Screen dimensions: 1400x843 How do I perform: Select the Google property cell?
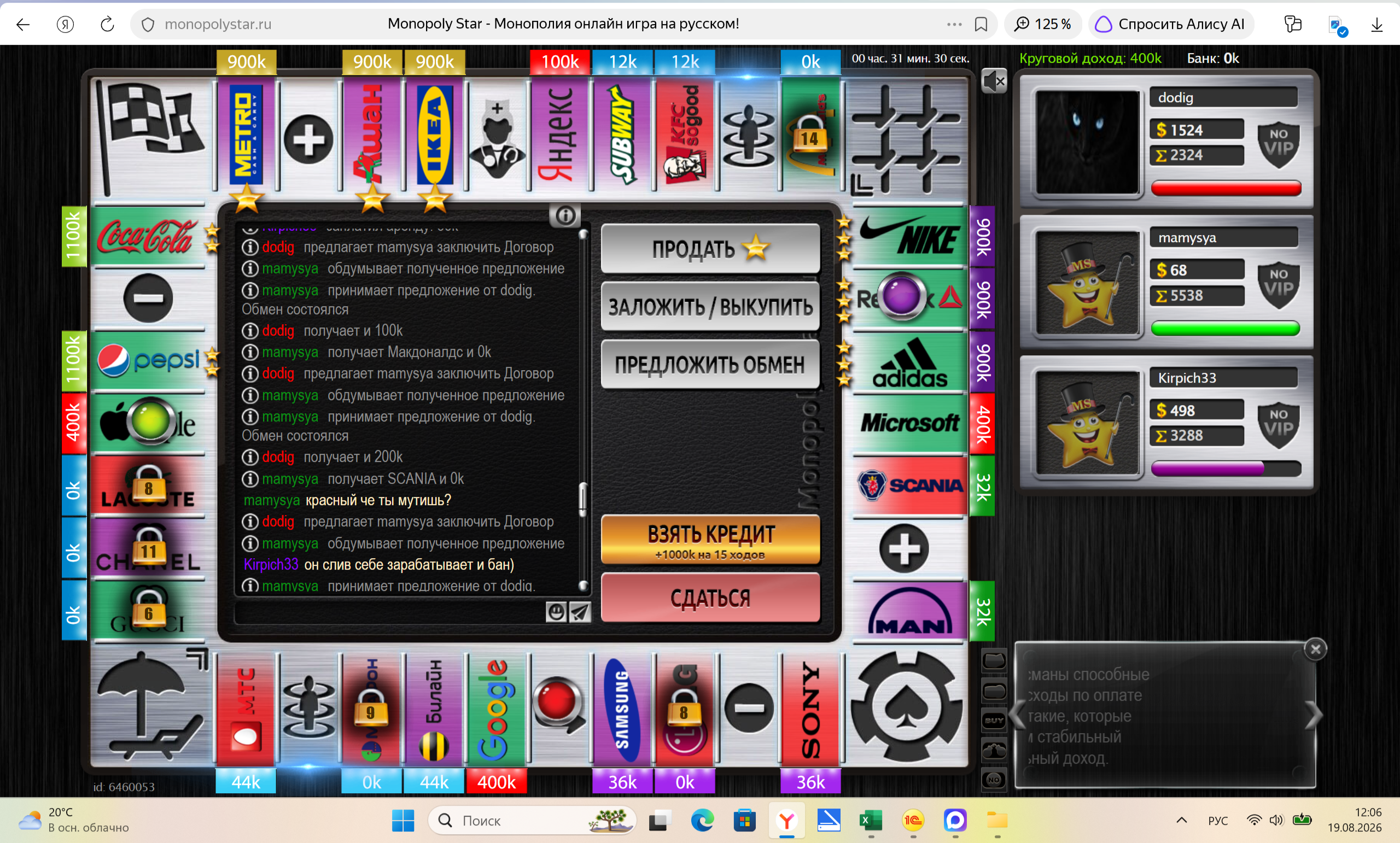pos(497,709)
